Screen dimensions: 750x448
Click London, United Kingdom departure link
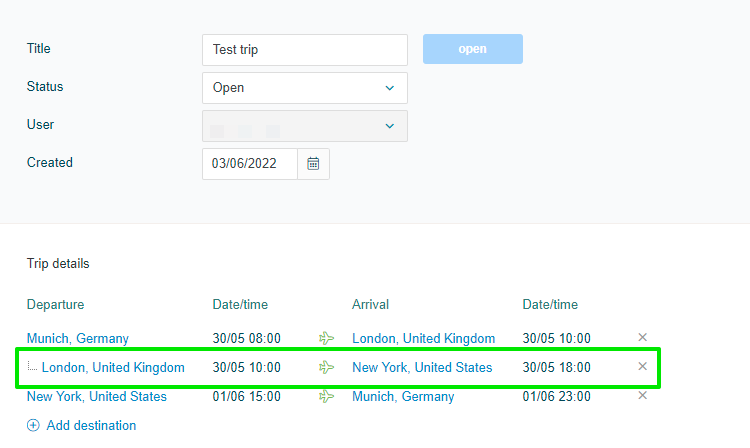pos(113,368)
